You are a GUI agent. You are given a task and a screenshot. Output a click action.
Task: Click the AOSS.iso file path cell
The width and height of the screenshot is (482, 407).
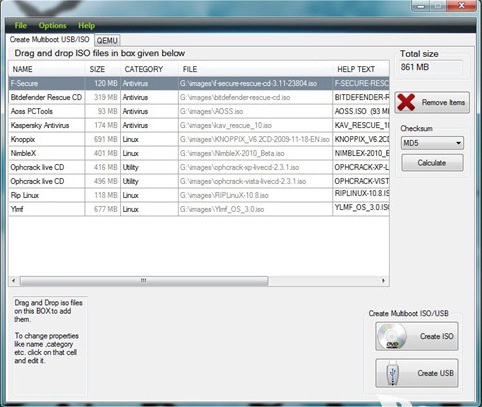coord(255,111)
